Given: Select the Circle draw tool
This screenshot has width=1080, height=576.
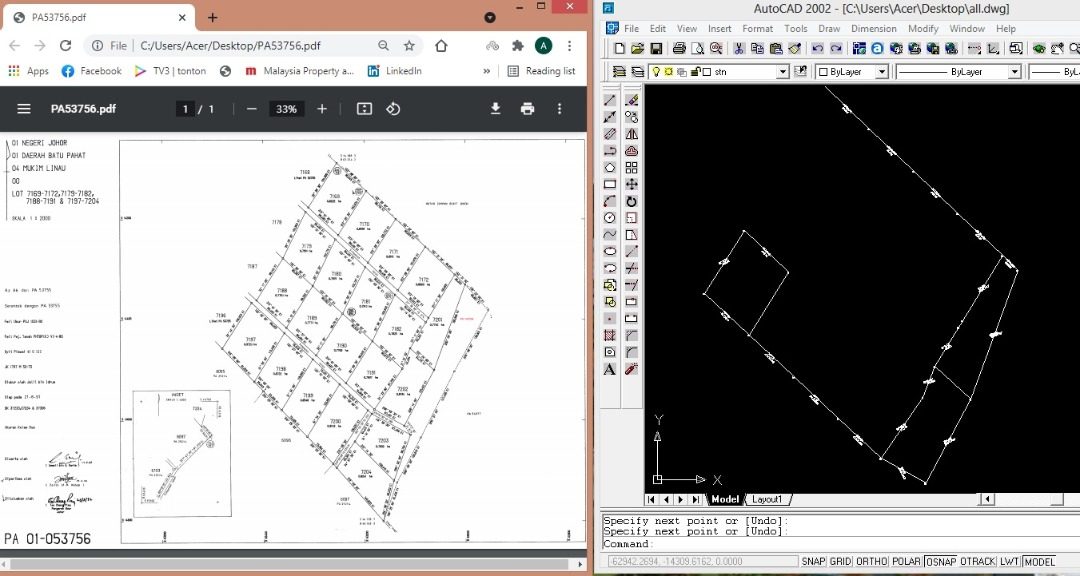Looking at the screenshot, I should [x=610, y=218].
